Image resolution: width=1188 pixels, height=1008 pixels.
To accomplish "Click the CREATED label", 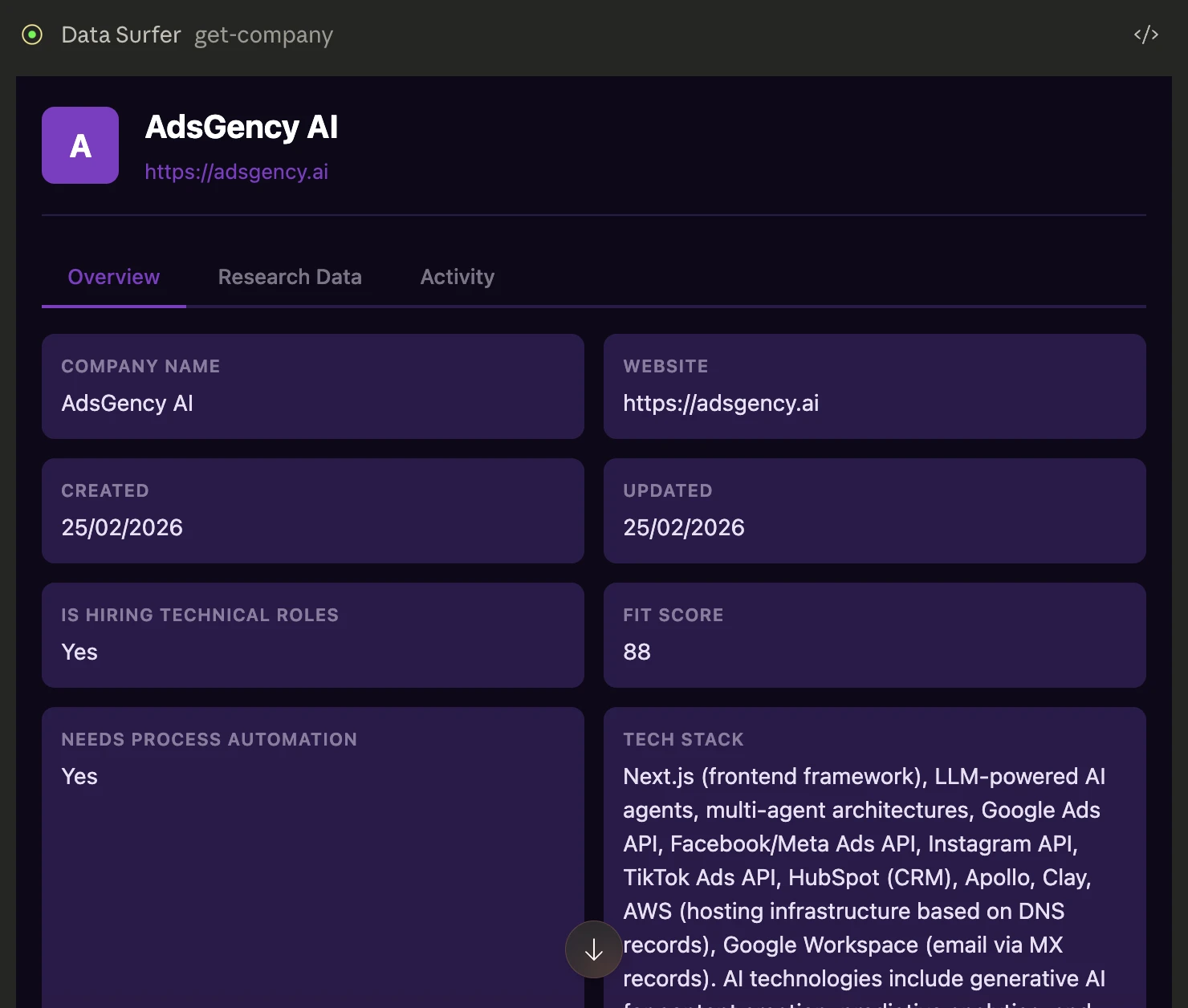I will pos(105,490).
